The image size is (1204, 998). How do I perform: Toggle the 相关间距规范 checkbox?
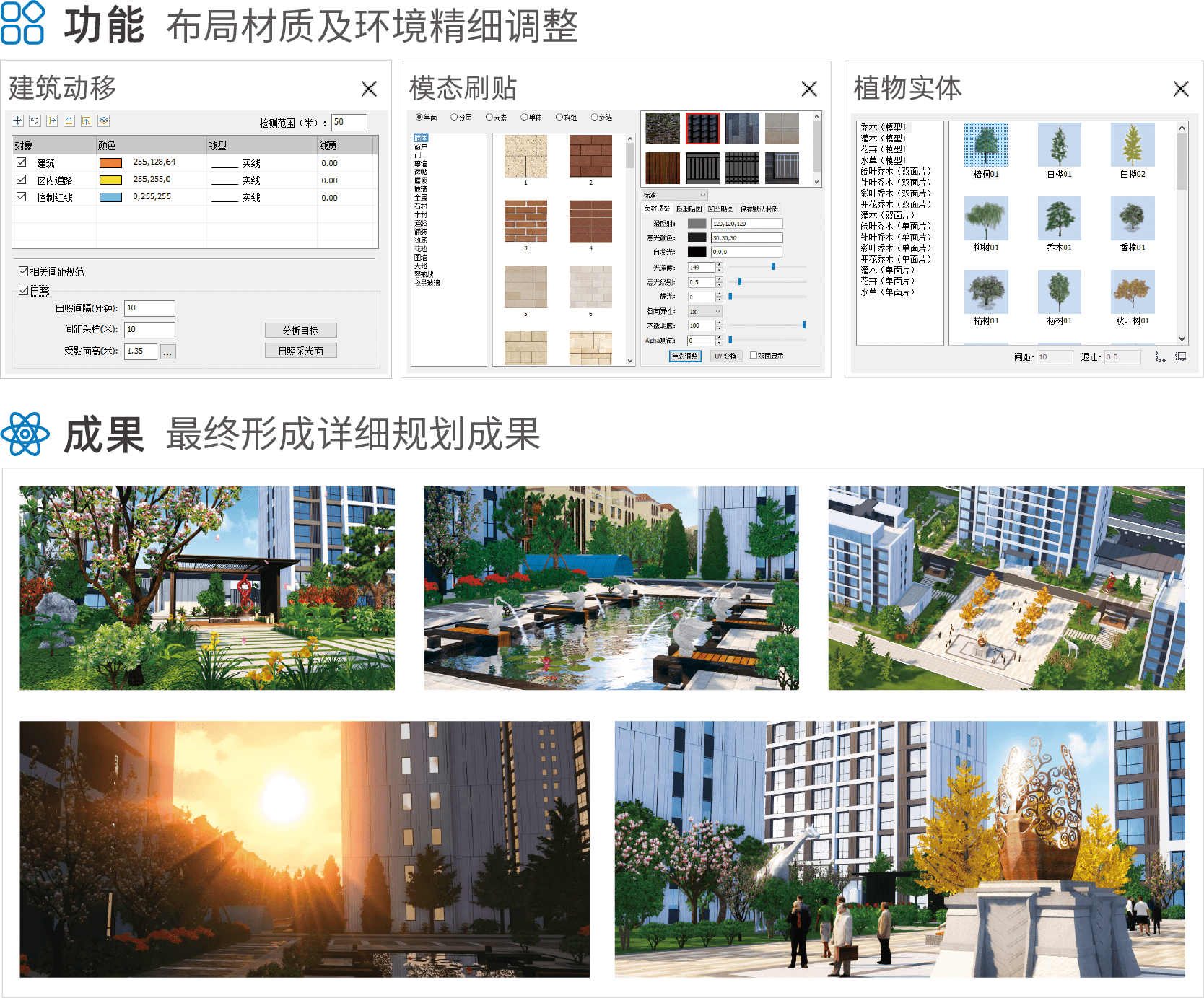coord(23,271)
